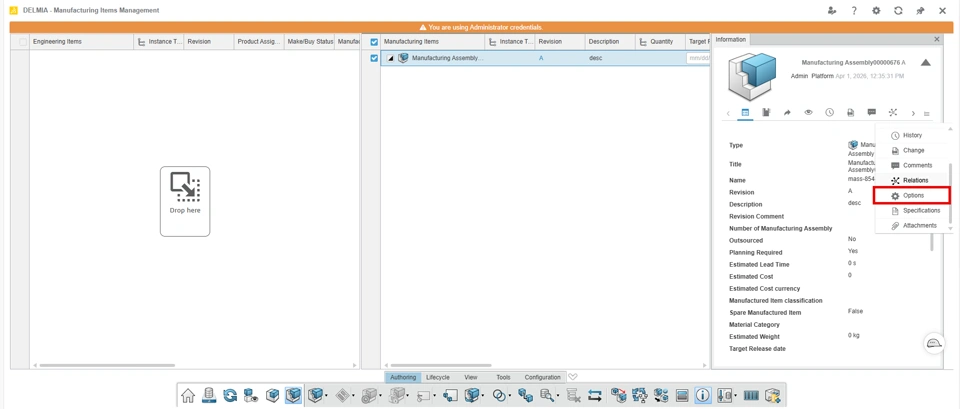Open dropdown next to blue cube create icon
The image size is (960, 409).
pyautogui.click(x=326, y=396)
